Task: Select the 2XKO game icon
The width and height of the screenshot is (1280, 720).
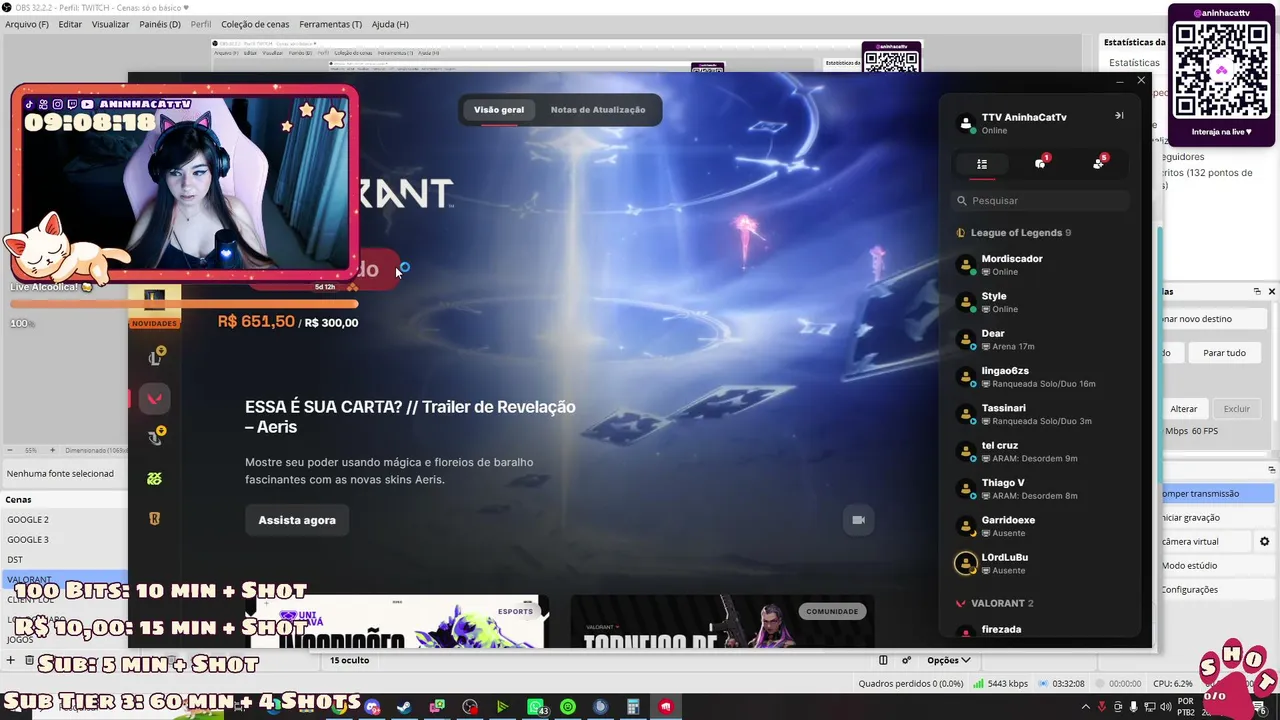Action: pos(154,479)
